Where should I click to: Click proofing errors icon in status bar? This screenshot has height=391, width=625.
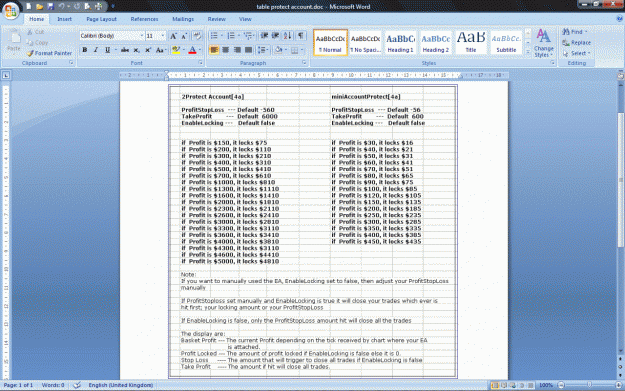(77, 385)
